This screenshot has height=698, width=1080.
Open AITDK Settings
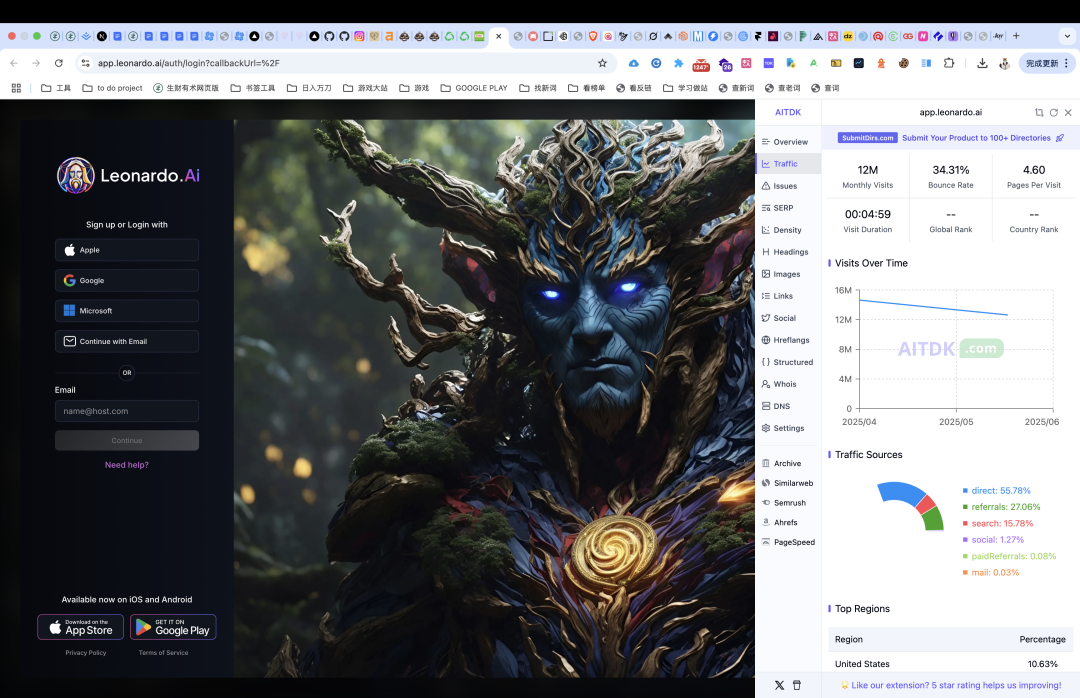[x=789, y=429]
